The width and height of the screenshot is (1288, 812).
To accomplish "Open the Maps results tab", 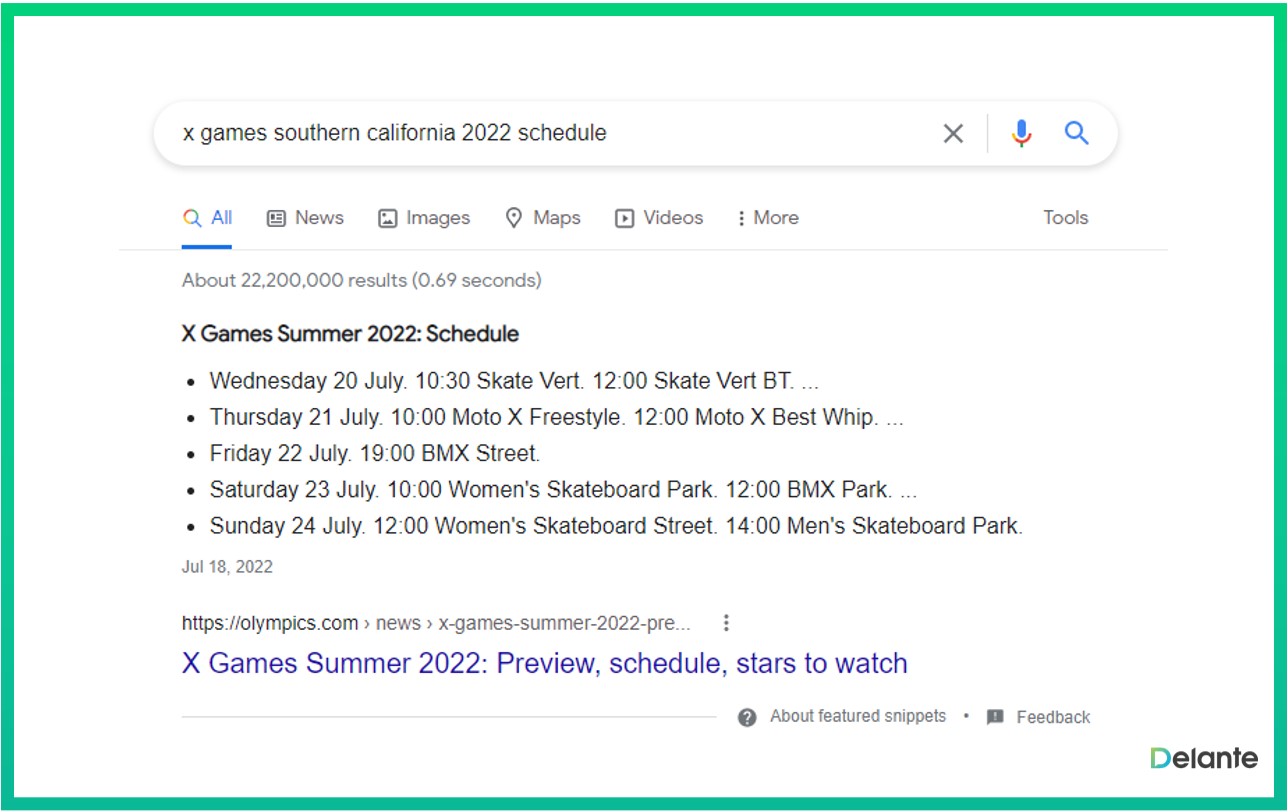I will (x=543, y=218).
